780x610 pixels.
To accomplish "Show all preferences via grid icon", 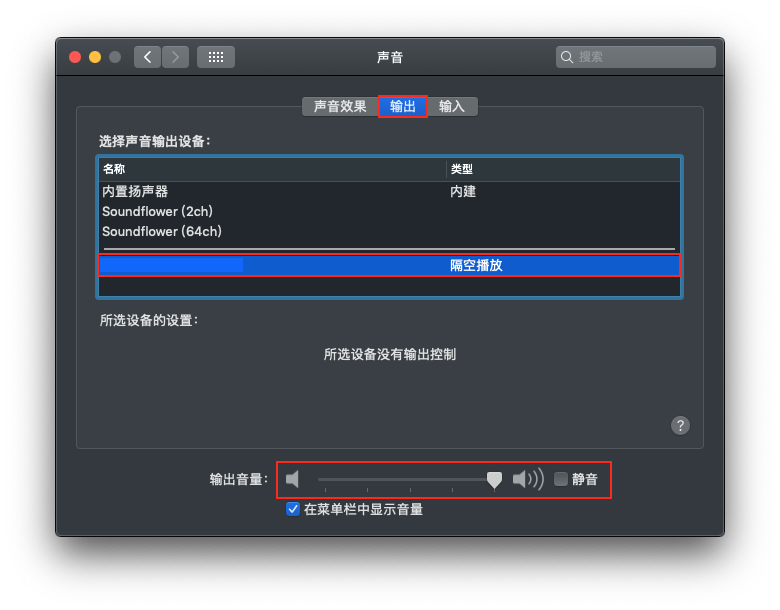I will [215, 57].
